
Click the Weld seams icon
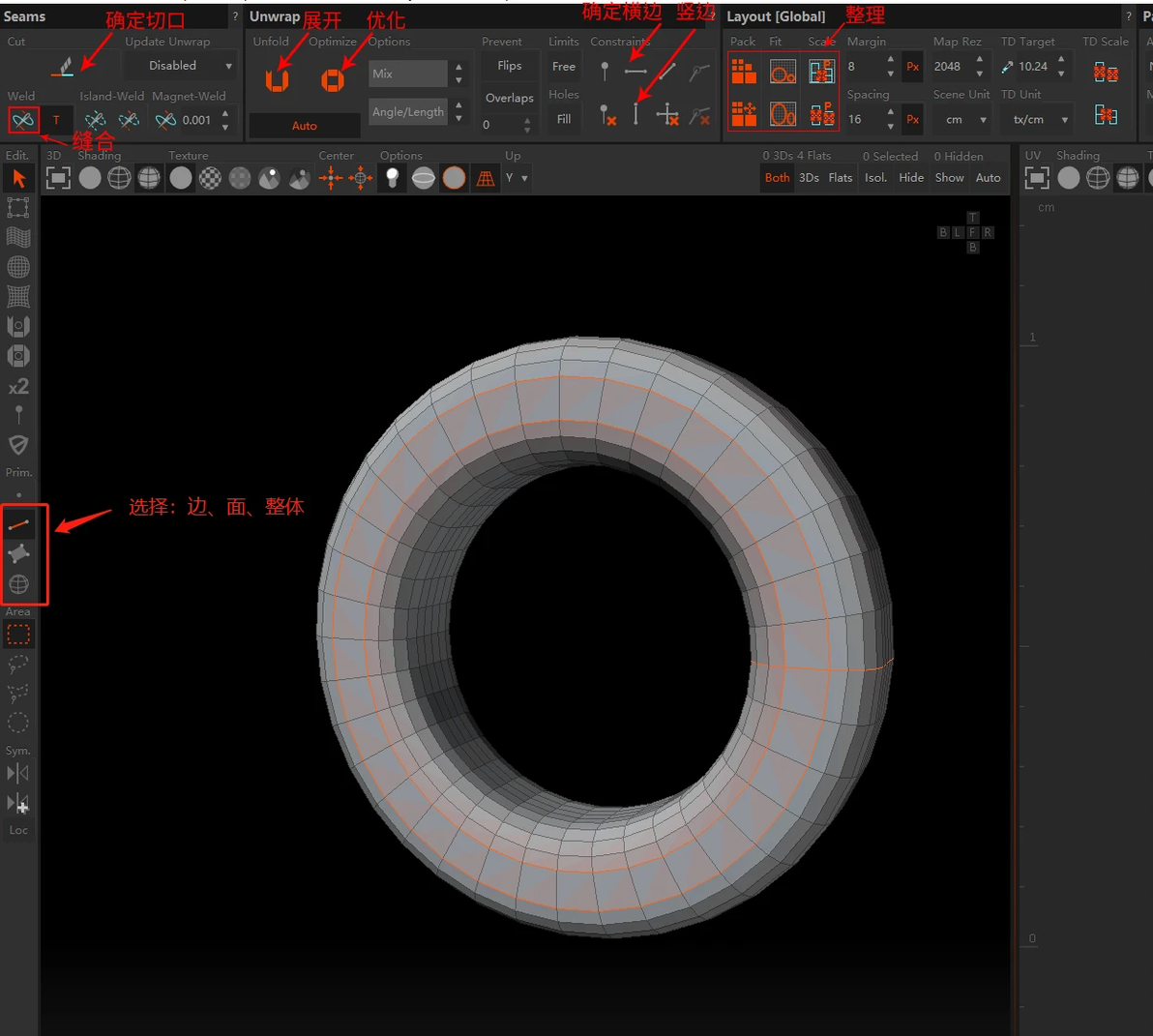pyautogui.click(x=23, y=120)
